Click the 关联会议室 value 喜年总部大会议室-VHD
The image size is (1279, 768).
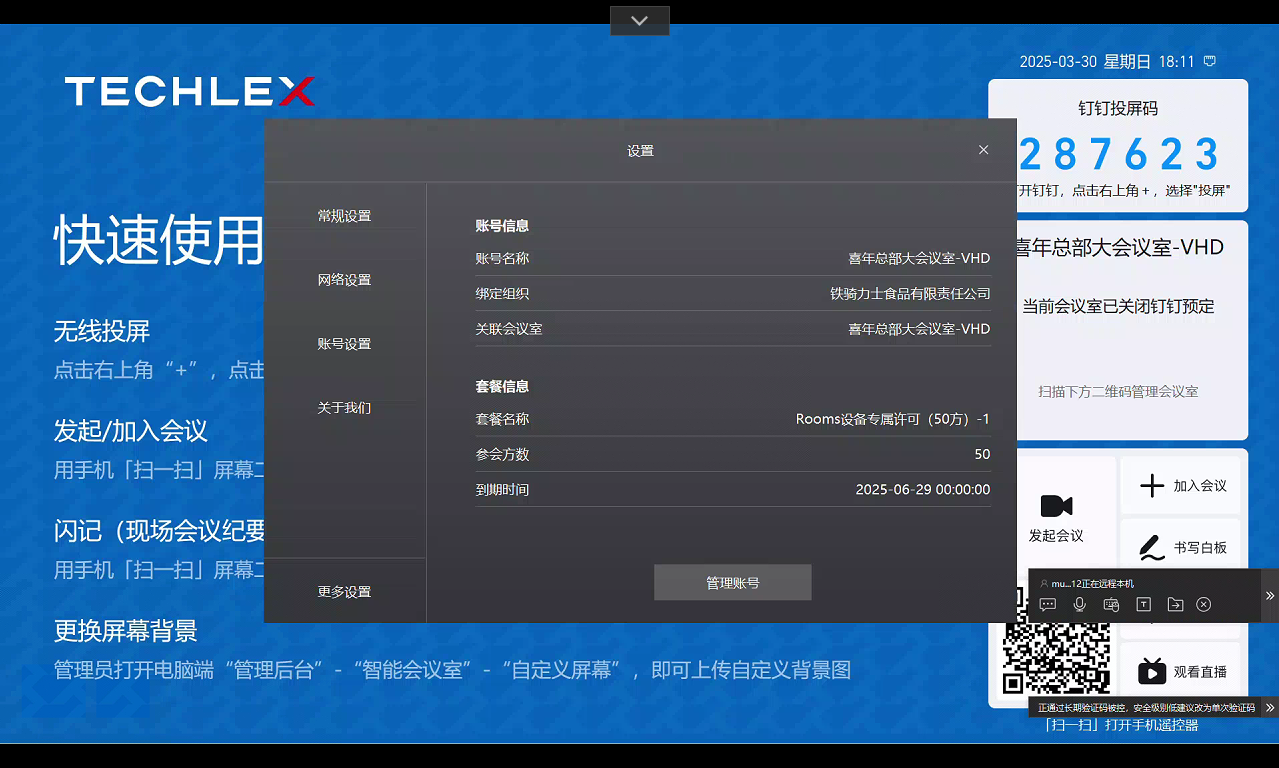(919, 329)
